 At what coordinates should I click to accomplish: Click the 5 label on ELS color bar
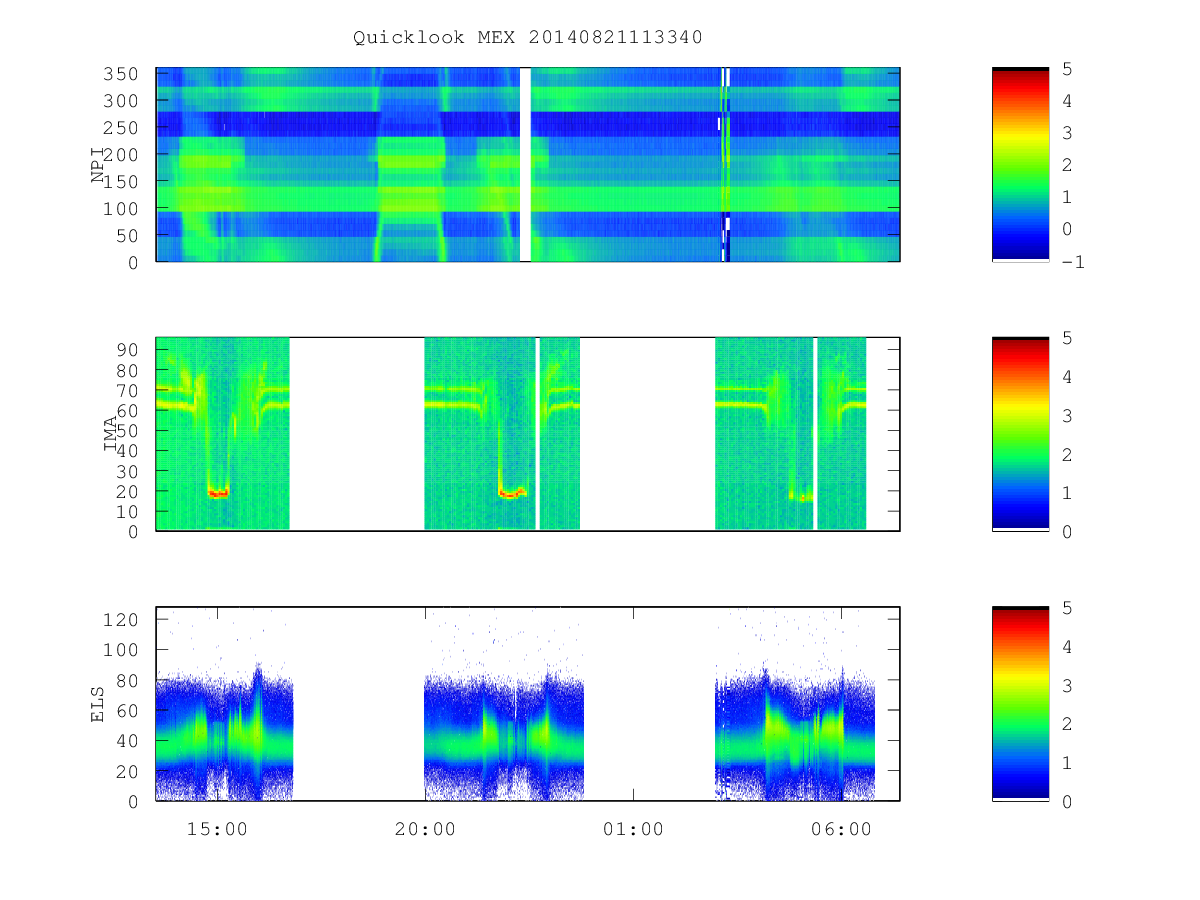point(1067,608)
